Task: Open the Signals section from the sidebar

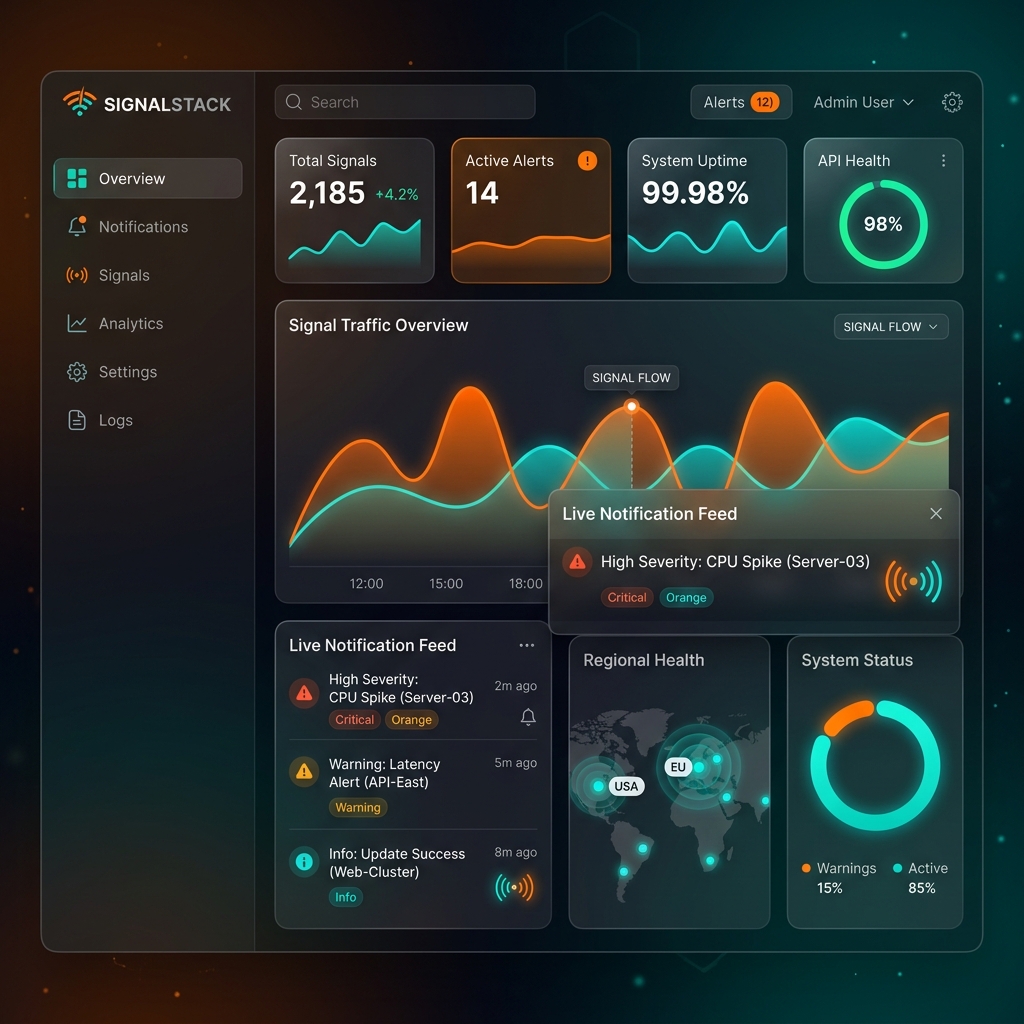Action: pos(76,275)
